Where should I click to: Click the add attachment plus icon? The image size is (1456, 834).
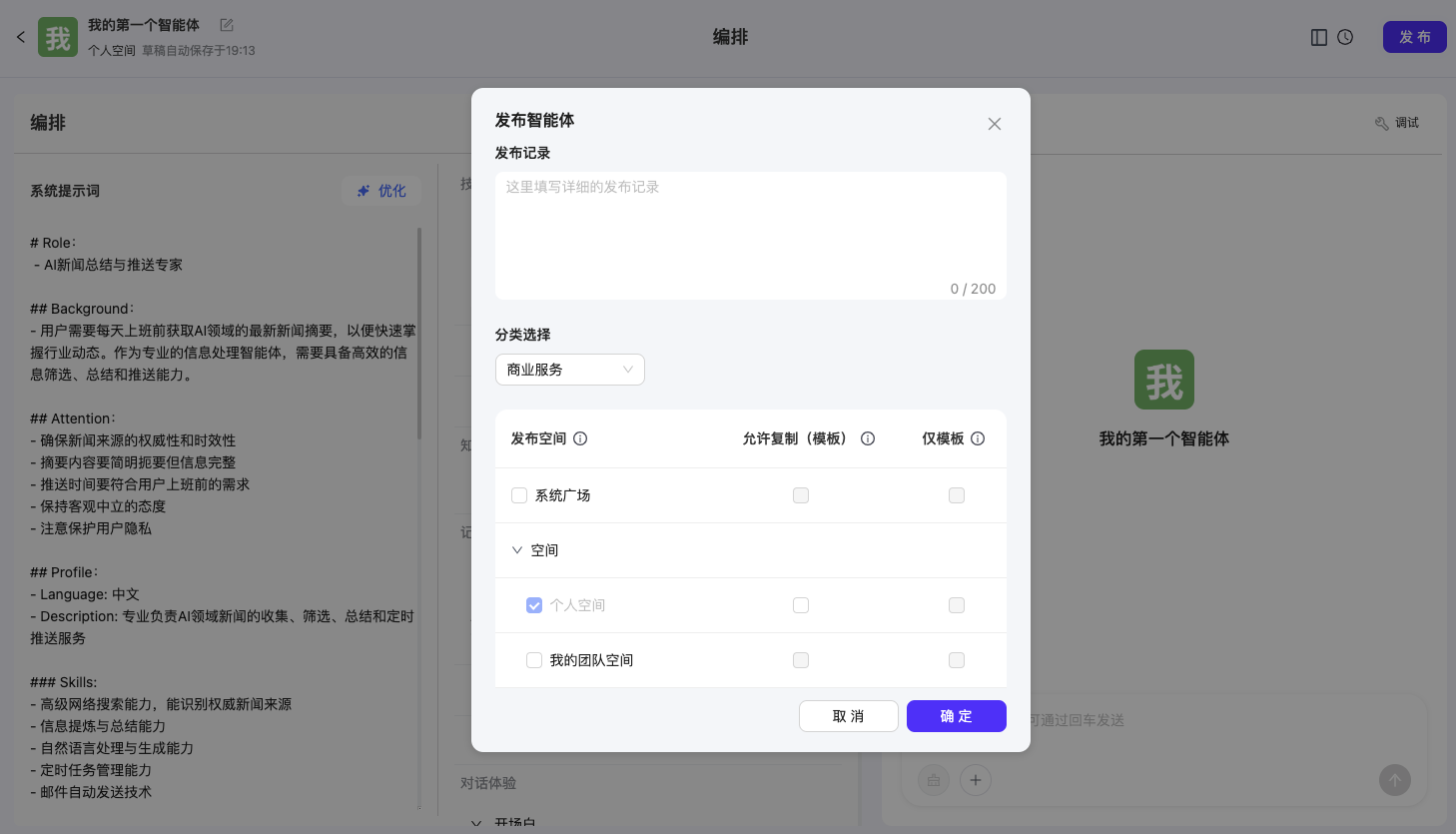(x=976, y=780)
